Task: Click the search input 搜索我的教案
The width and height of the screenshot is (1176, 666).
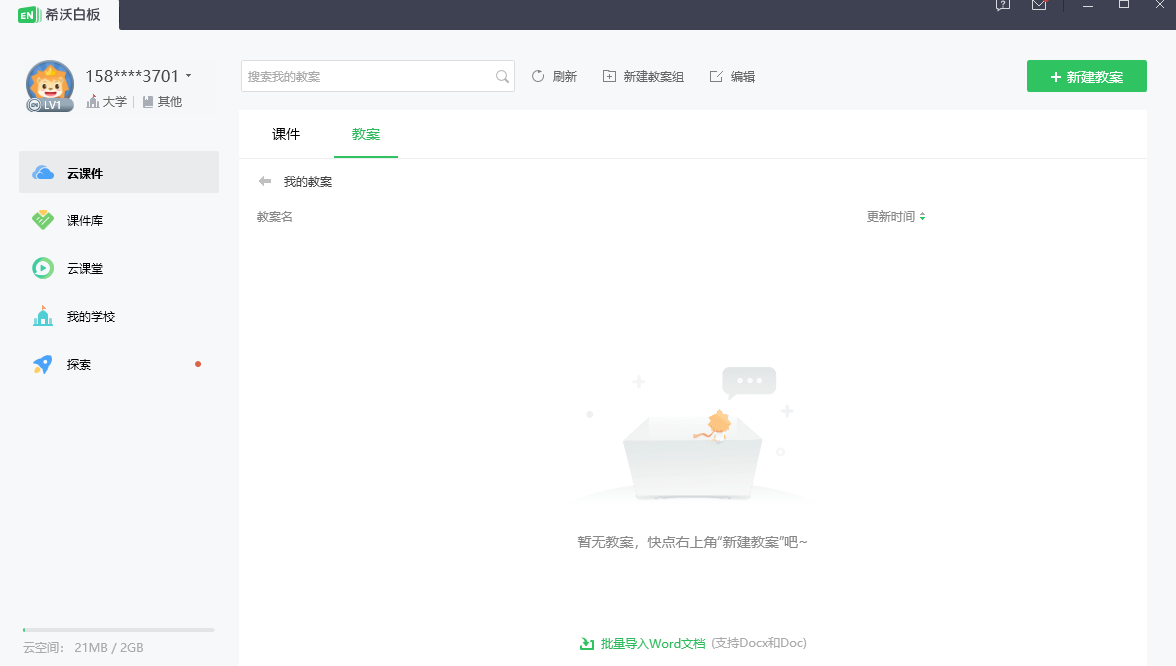Action: pyautogui.click(x=370, y=75)
